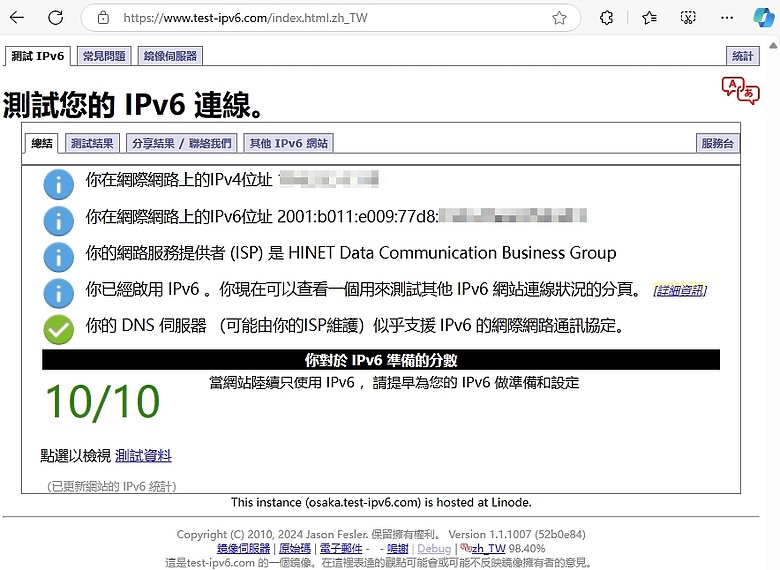Image resolution: width=780 pixels, height=570 pixels.
Task: Start the screenshot capture tool icon
Action: [688, 18]
